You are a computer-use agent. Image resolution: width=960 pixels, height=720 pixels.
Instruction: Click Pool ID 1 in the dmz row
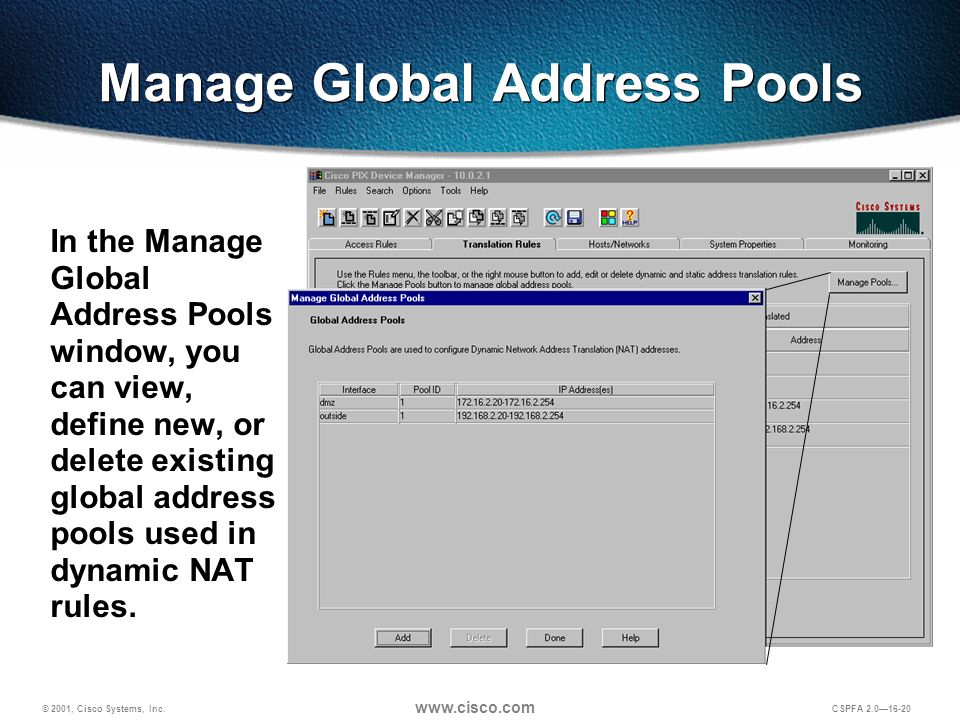(427, 403)
